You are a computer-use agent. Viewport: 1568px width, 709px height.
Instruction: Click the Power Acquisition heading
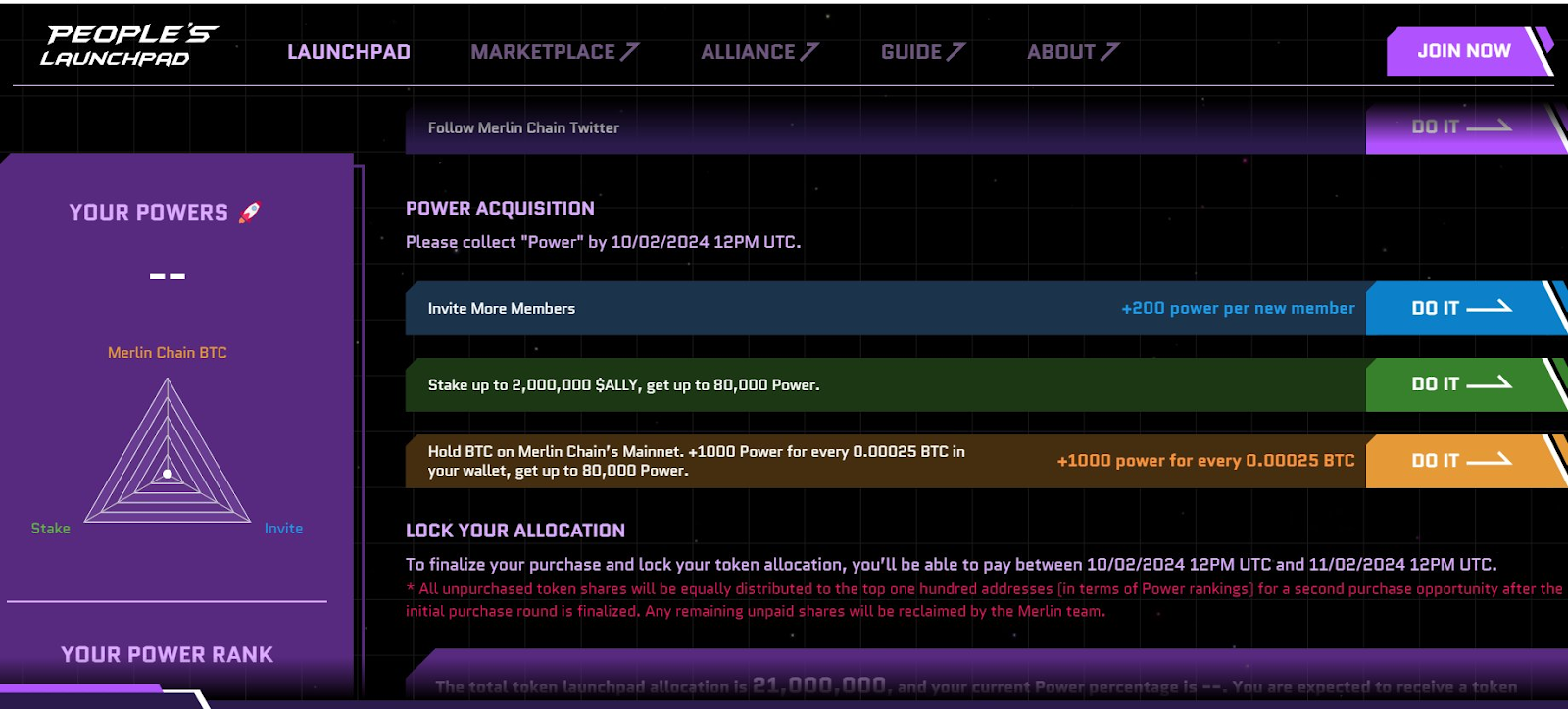pos(500,209)
